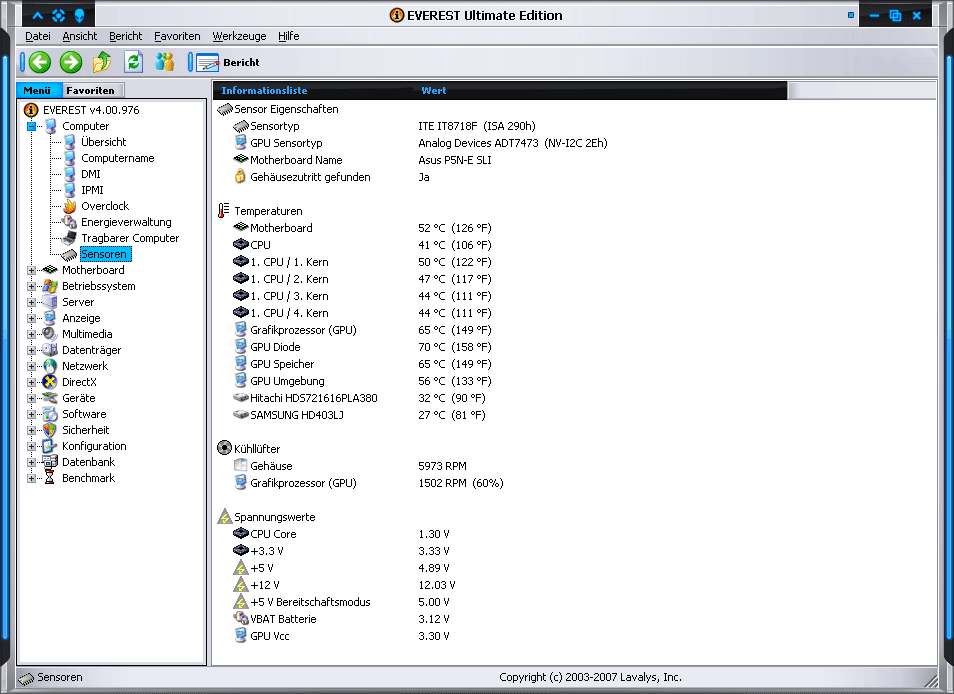The width and height of the screenshot is (954, 694).
Task: Click the window resize grip corner
Action: click(931, 679)
